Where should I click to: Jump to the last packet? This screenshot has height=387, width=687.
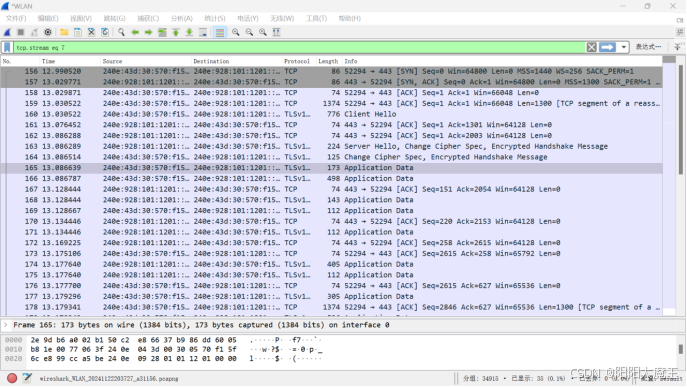(189, 32)
